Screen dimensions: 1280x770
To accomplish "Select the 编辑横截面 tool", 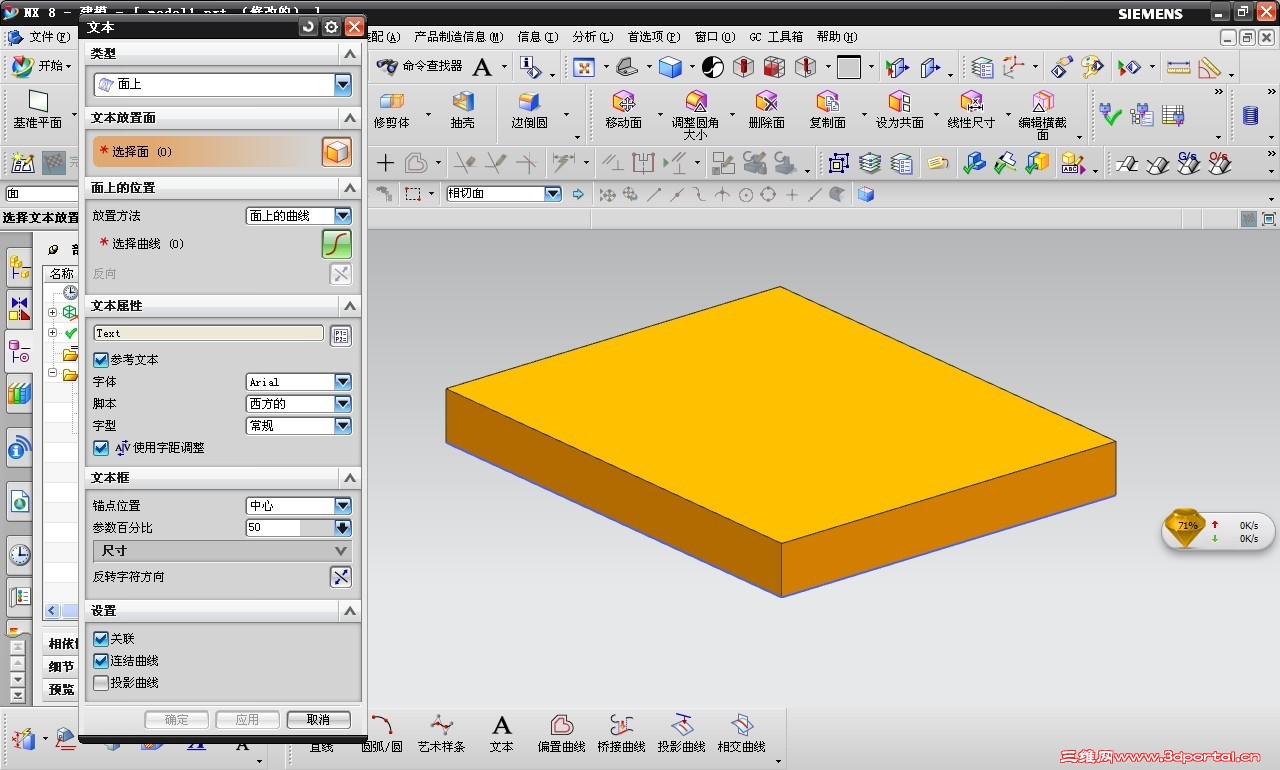I will [1042, 115].
